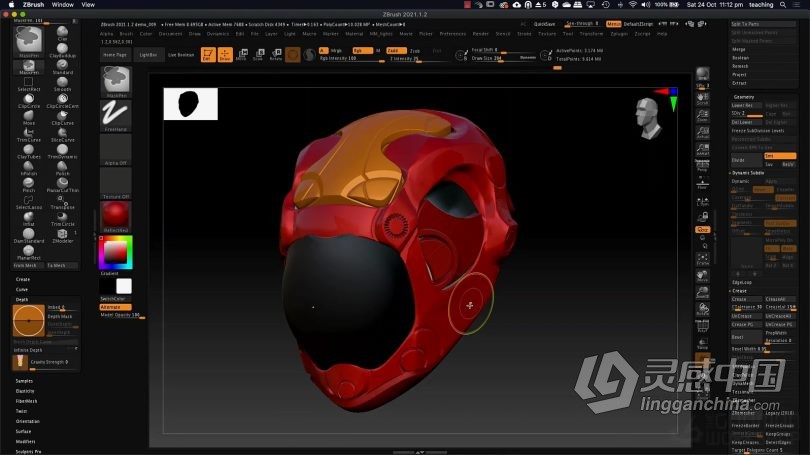The width and height of the screenshot is (810, 455).
Task: Select the ClipCircle brush
Action: click(x=29, y=100)
